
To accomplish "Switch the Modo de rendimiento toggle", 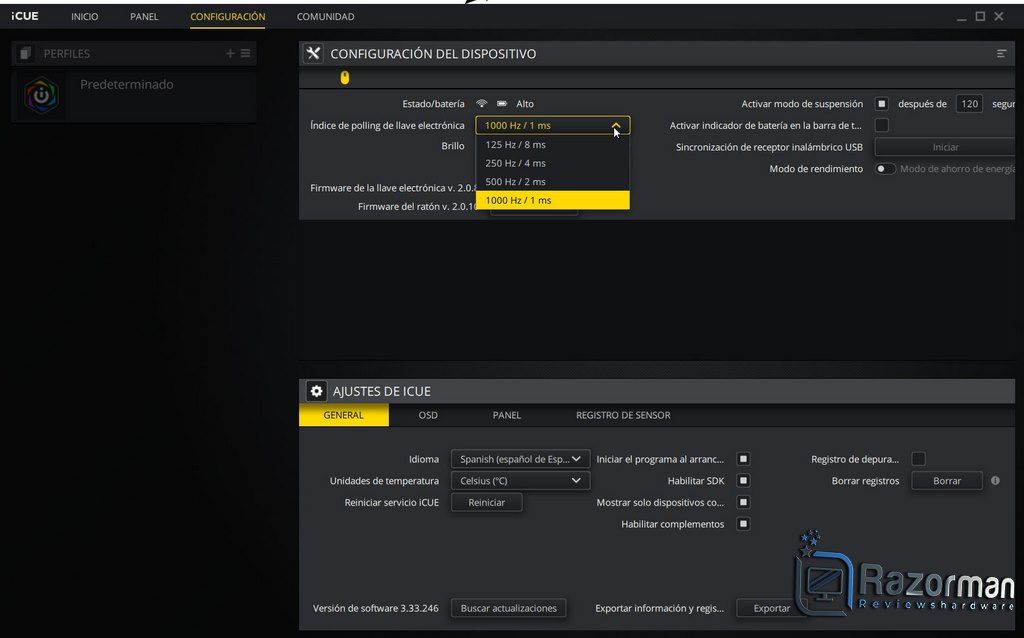I will tap(885, 168).
